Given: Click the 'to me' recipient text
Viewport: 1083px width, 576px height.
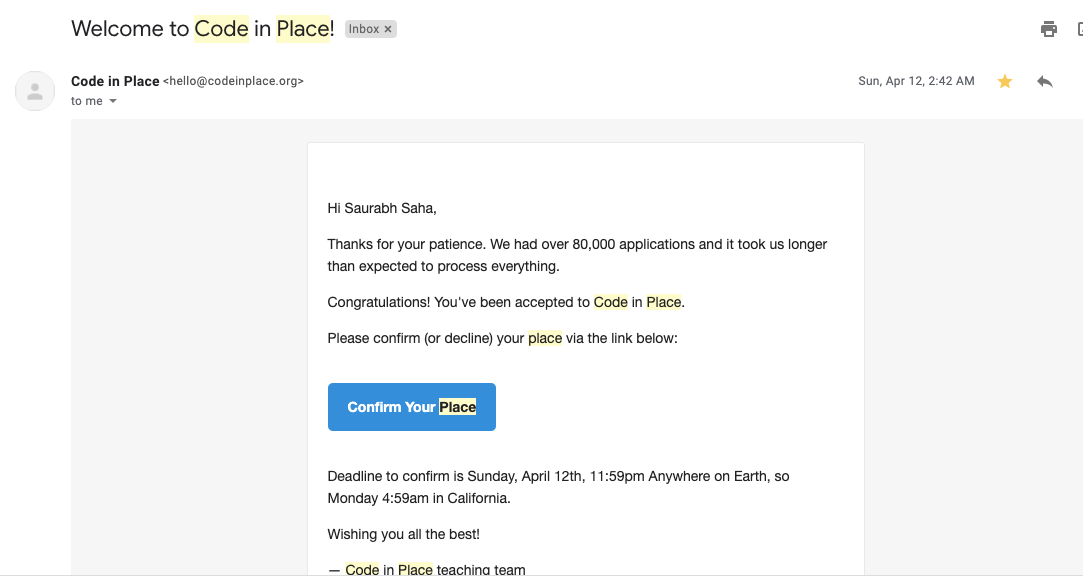Looking at the screenshot, I should coord(87,101).
